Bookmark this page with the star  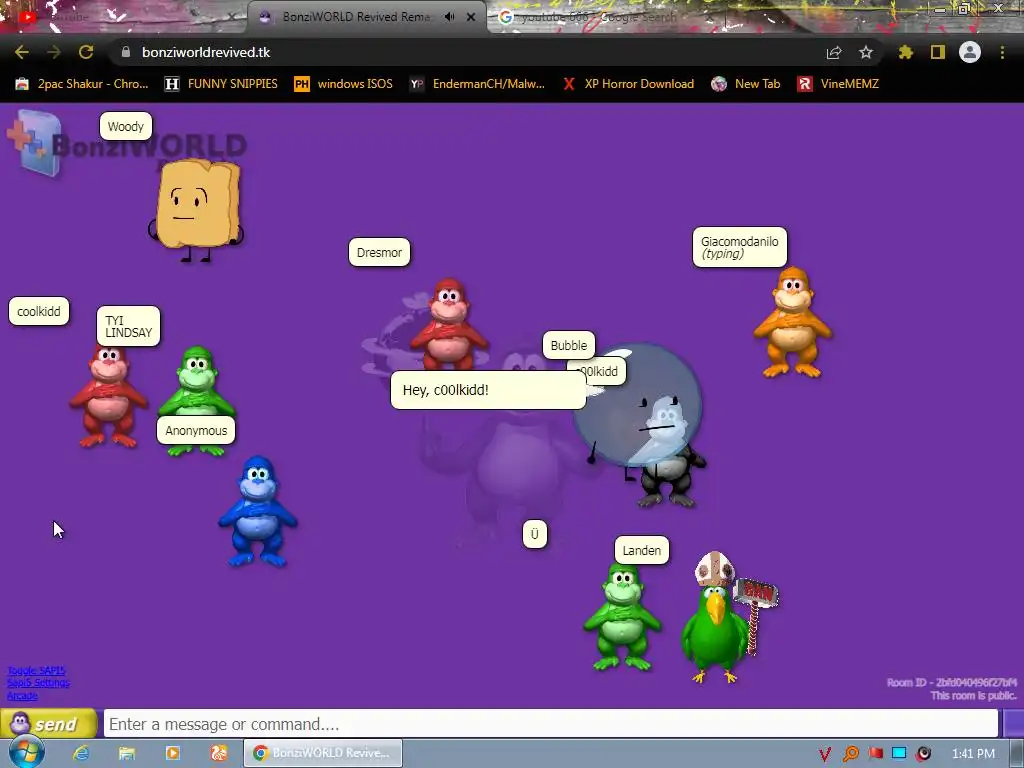point(866,52)
